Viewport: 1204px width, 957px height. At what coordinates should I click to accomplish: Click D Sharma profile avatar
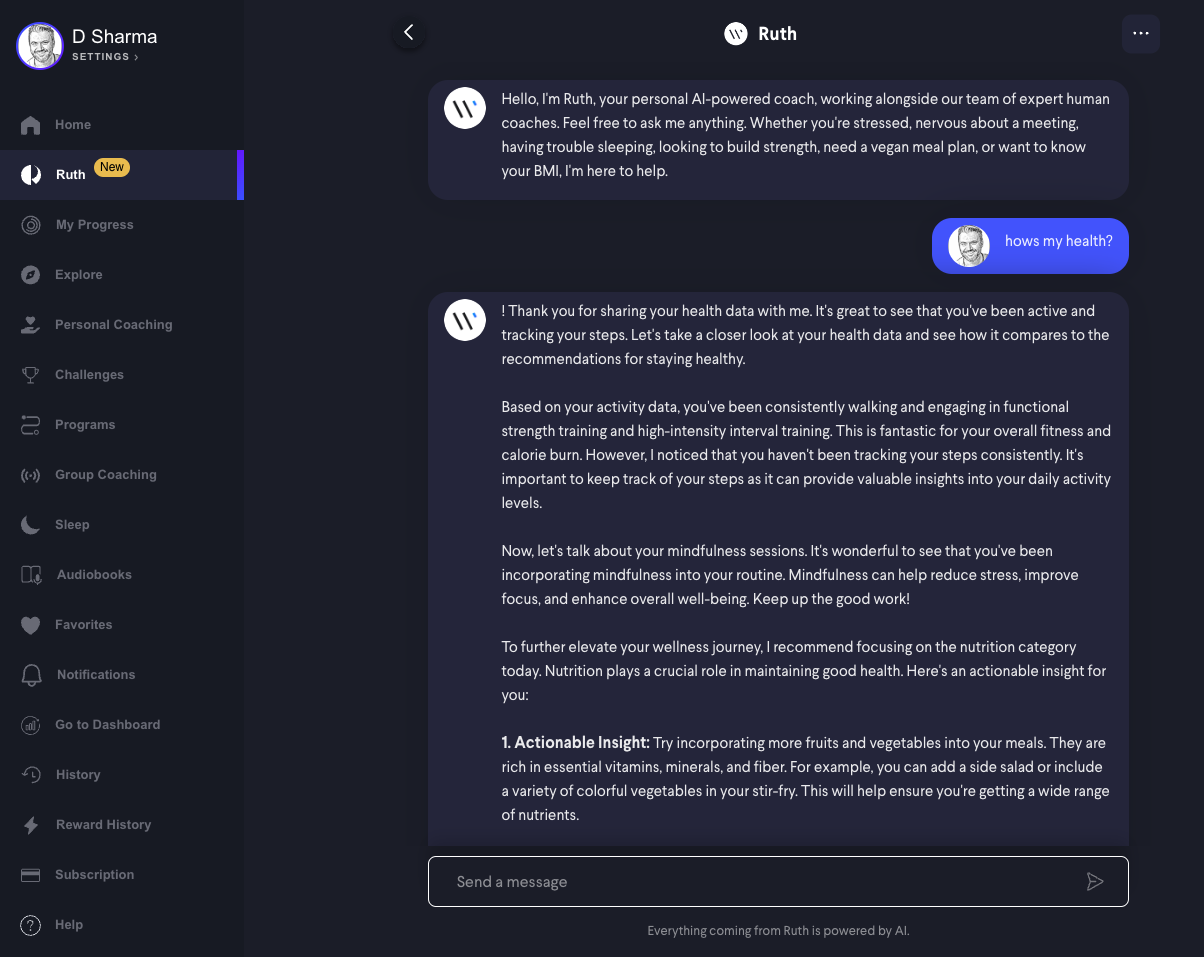(40, 46)
